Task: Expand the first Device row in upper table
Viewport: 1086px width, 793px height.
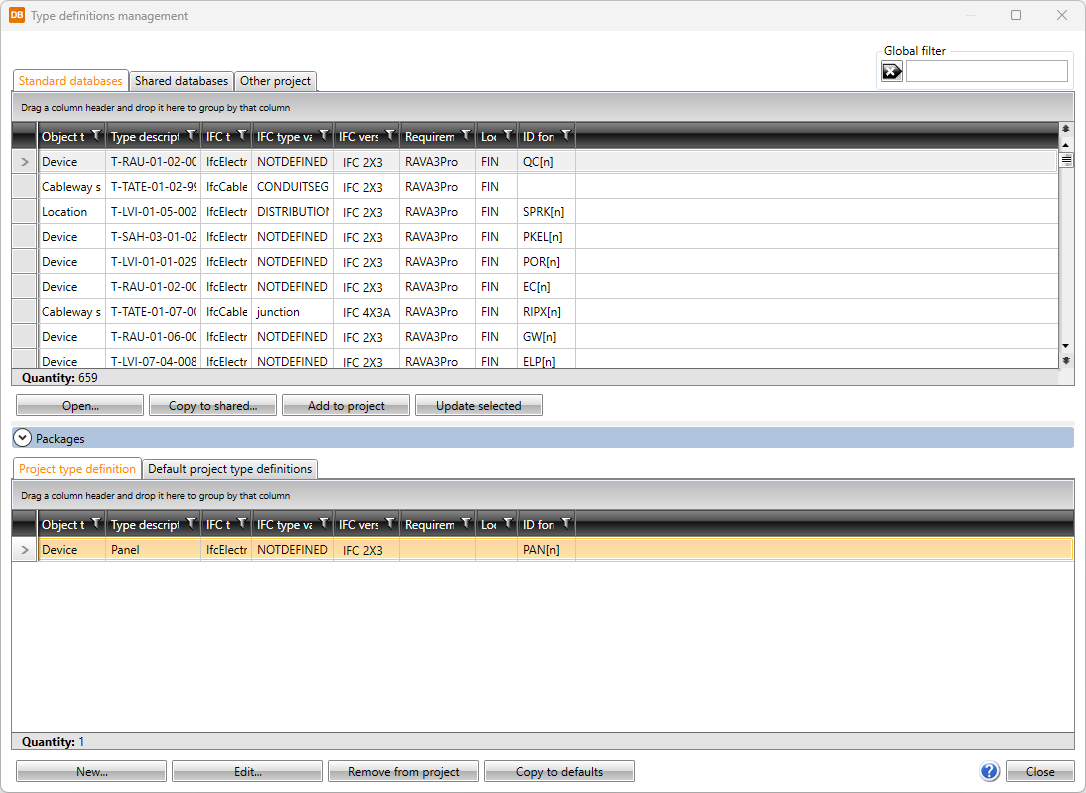Action: tap(25, 161)
